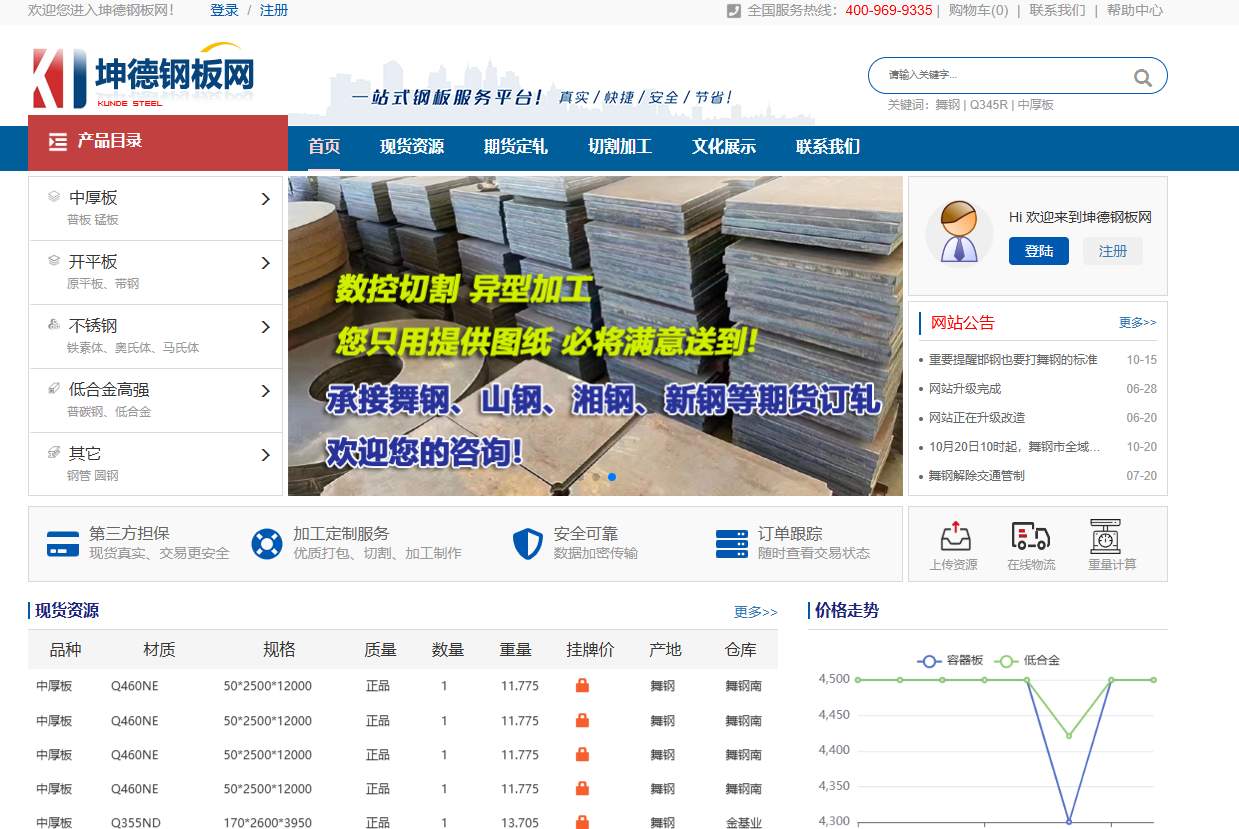Click lock icon in first Q460NE row
Screen dimensions: 1239x829
(582, 686)
